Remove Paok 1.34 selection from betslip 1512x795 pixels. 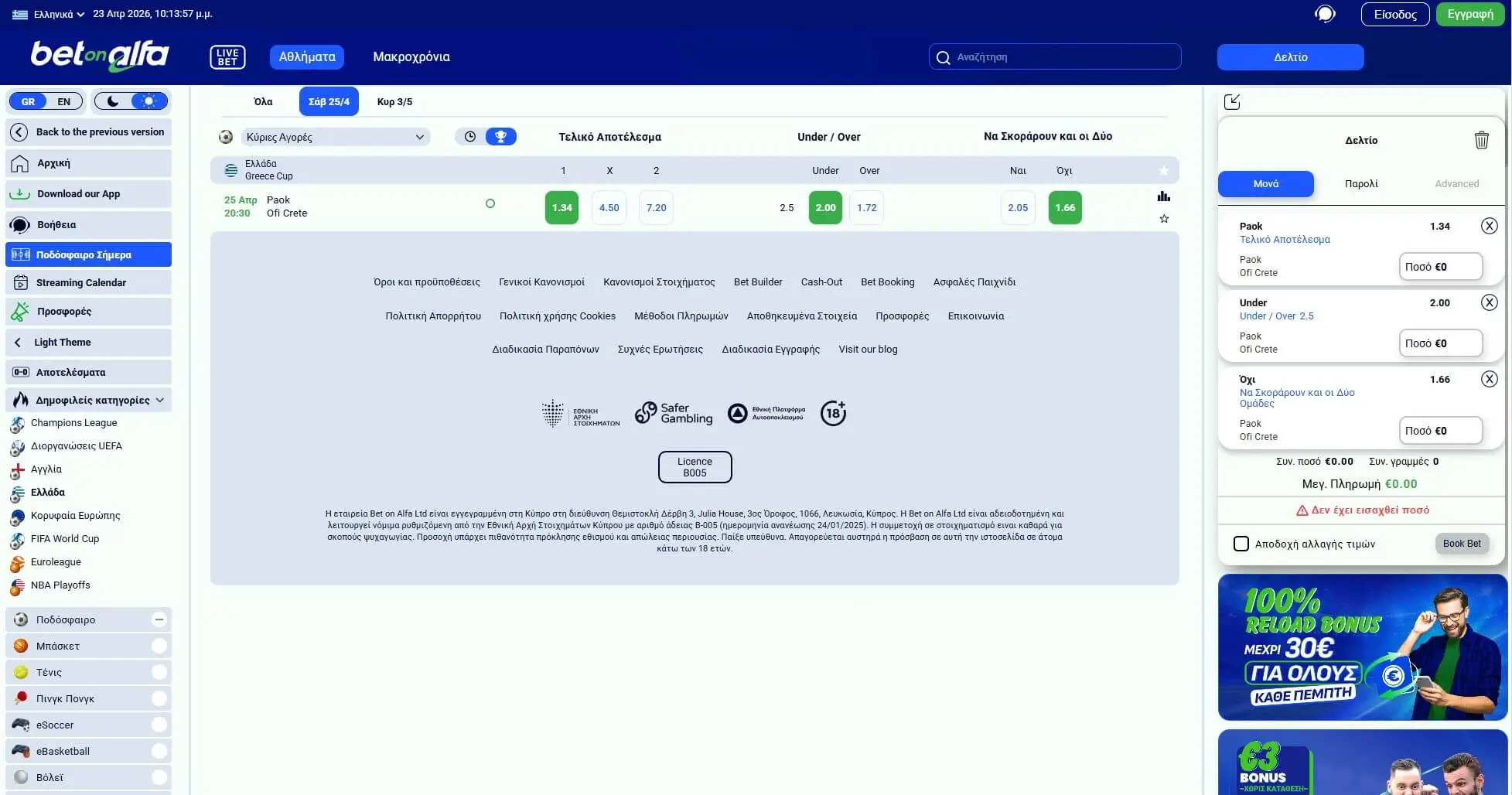point(1489,226)
